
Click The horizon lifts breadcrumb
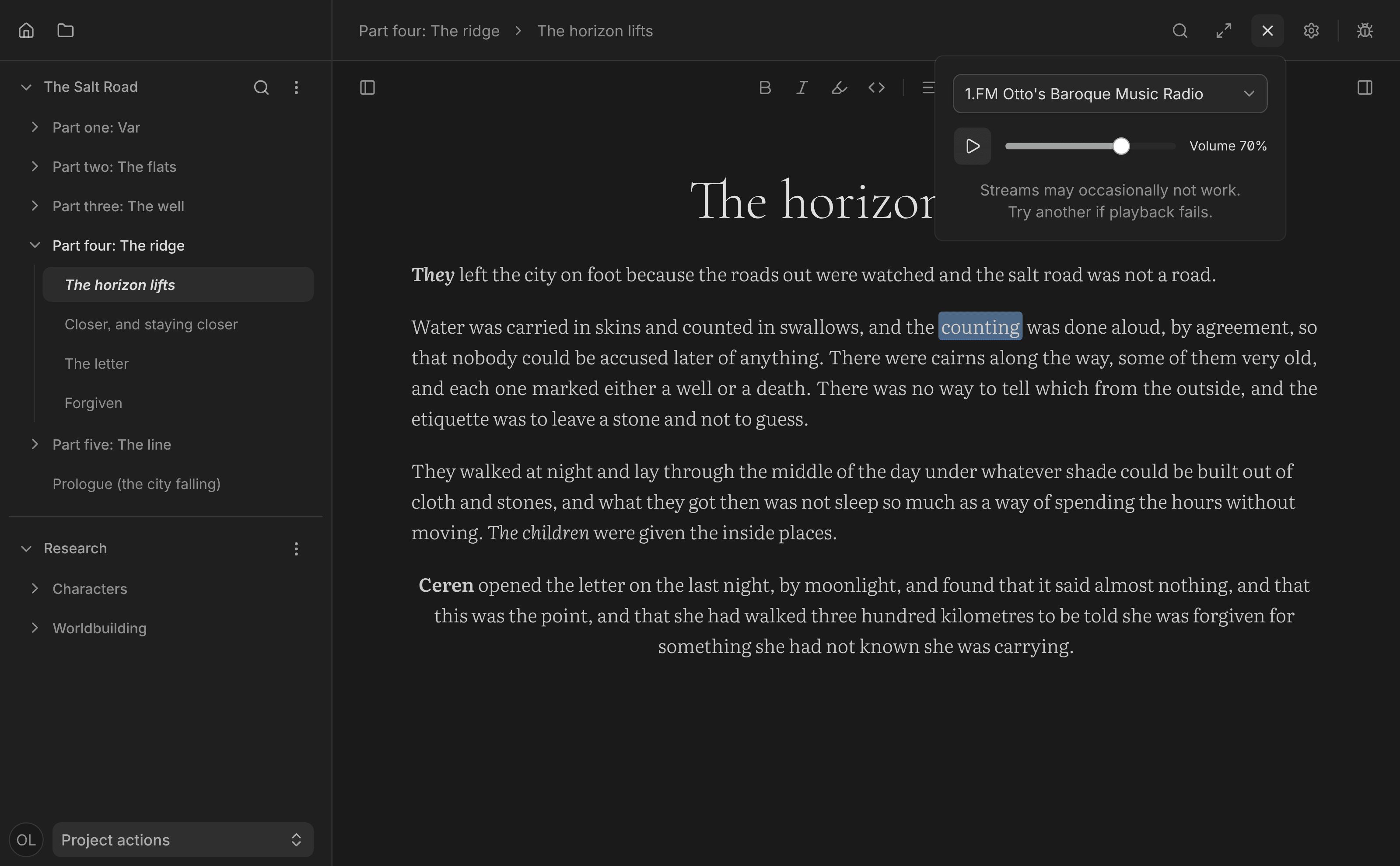coord(595,31)
